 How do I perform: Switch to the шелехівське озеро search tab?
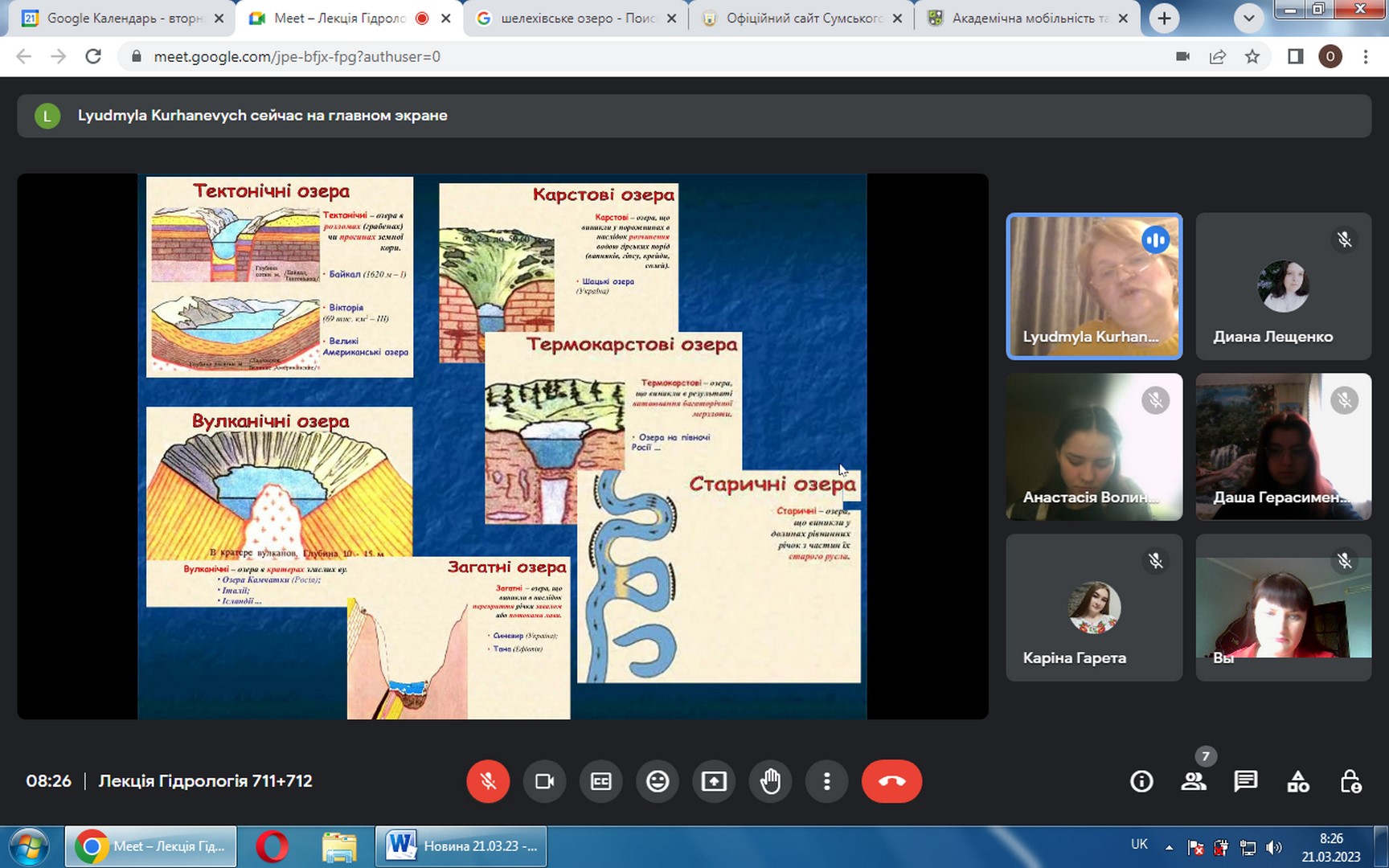point(575,18)
